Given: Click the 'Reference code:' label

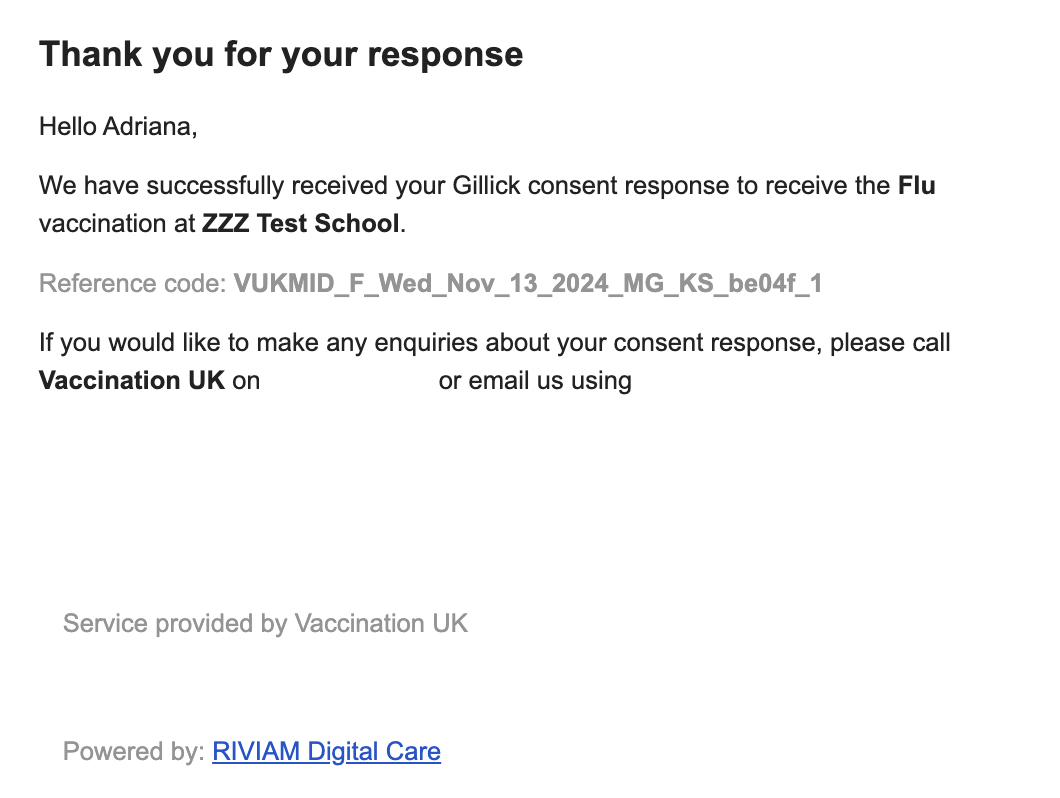Looking at the screenshot, I should click(133, 283).
